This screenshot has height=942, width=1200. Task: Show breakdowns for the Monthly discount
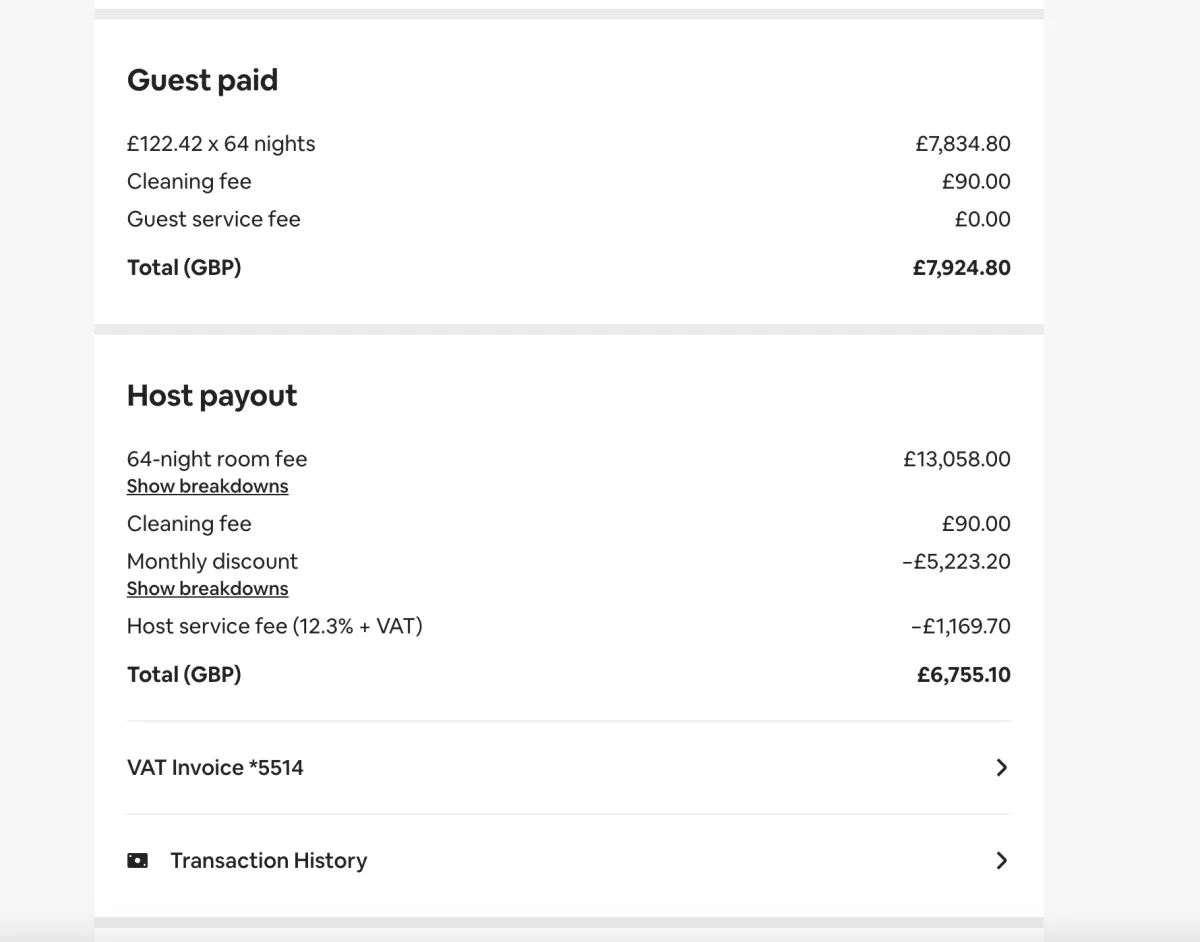pyautogui.click(x=207, y=588)
